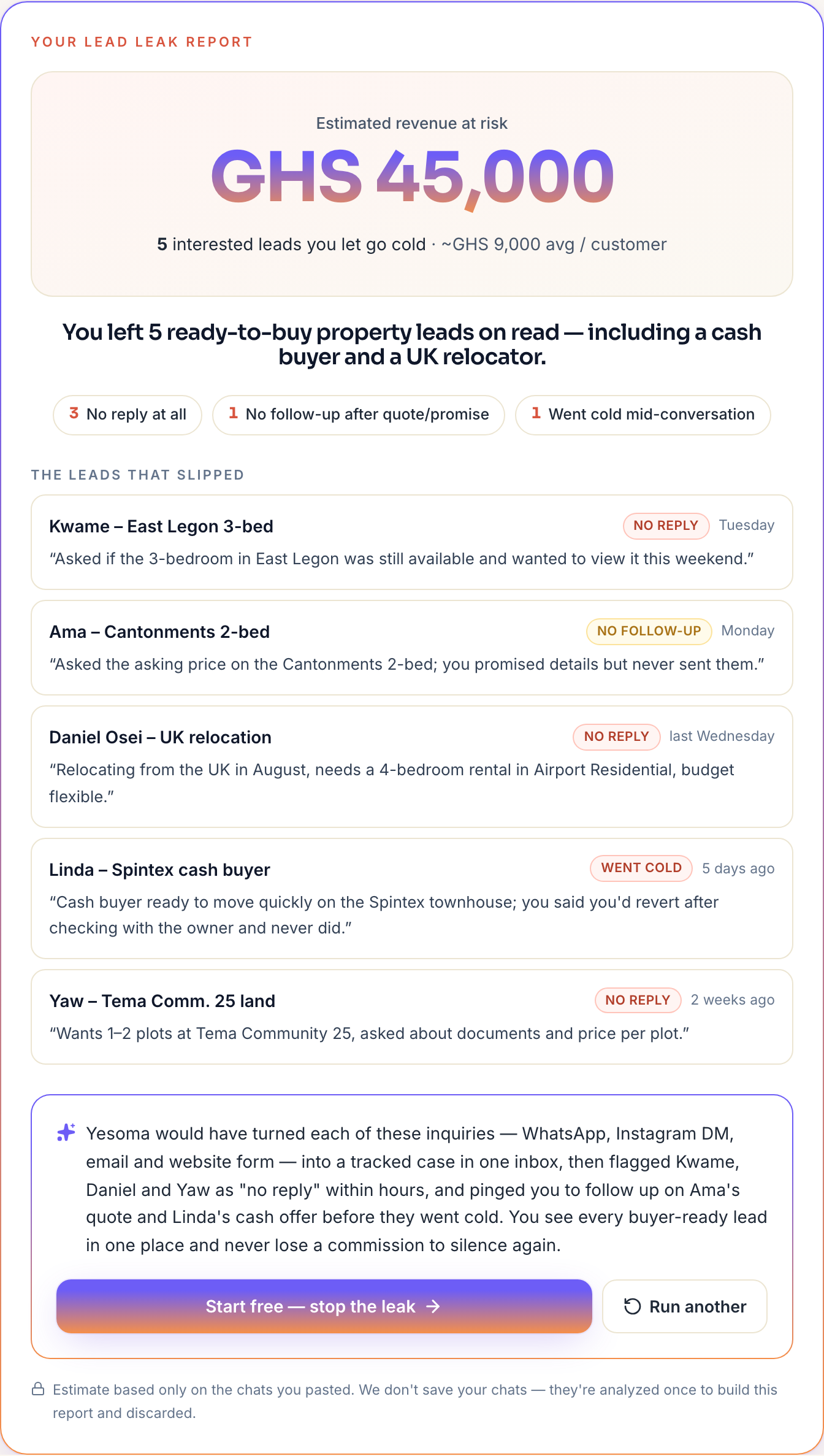Click the GHS 45,000 revenue figure
Image resolution: width=824 pixels, height=1456 pixels.
(x=412, y=177)
